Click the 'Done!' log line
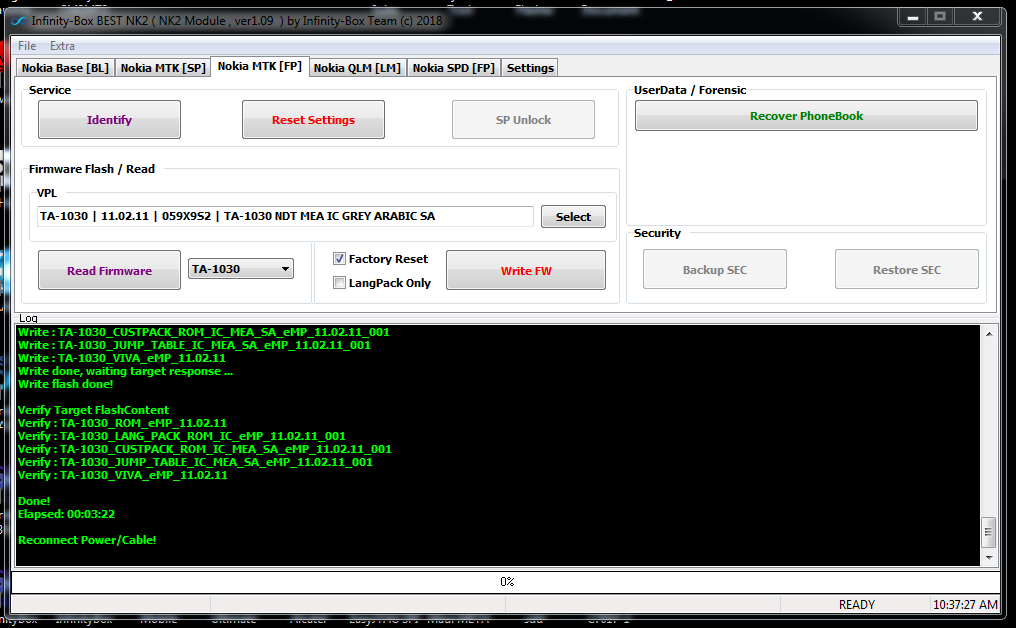This screenshot has height=628, width=1016. (34, 501)
